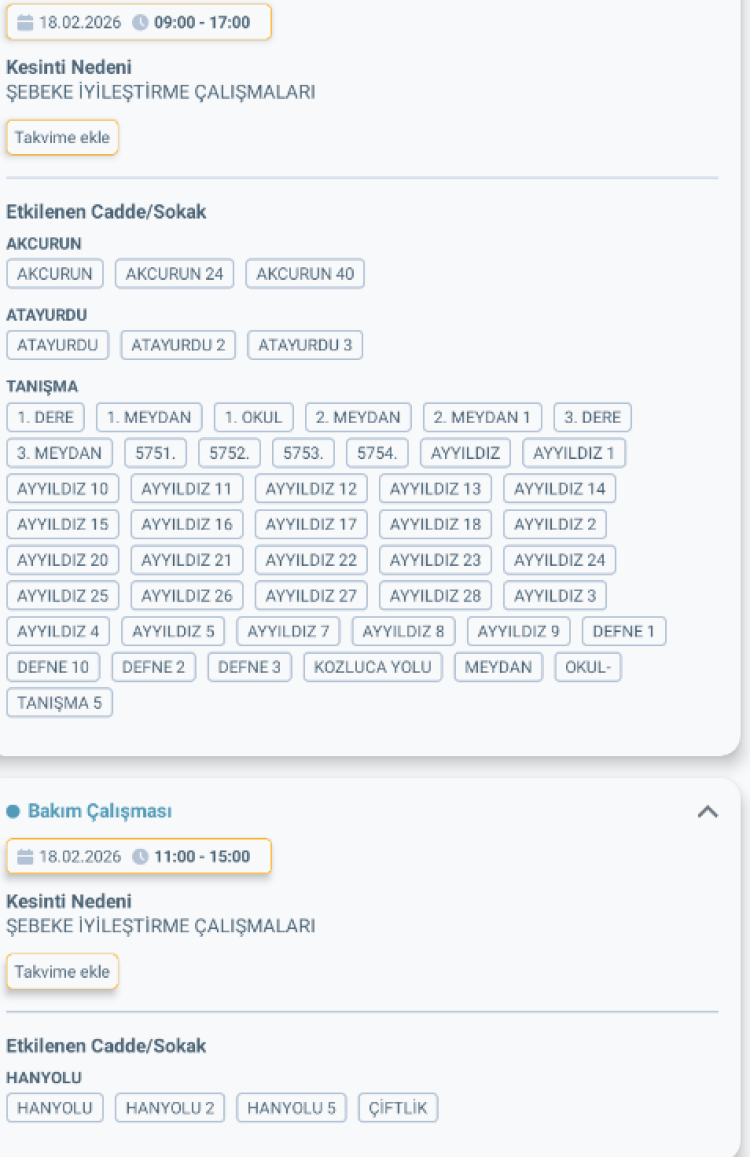Click clock icon beside 09:00 - 17:00
This screenshot has width=750, height=1157.
coord(140,22)
